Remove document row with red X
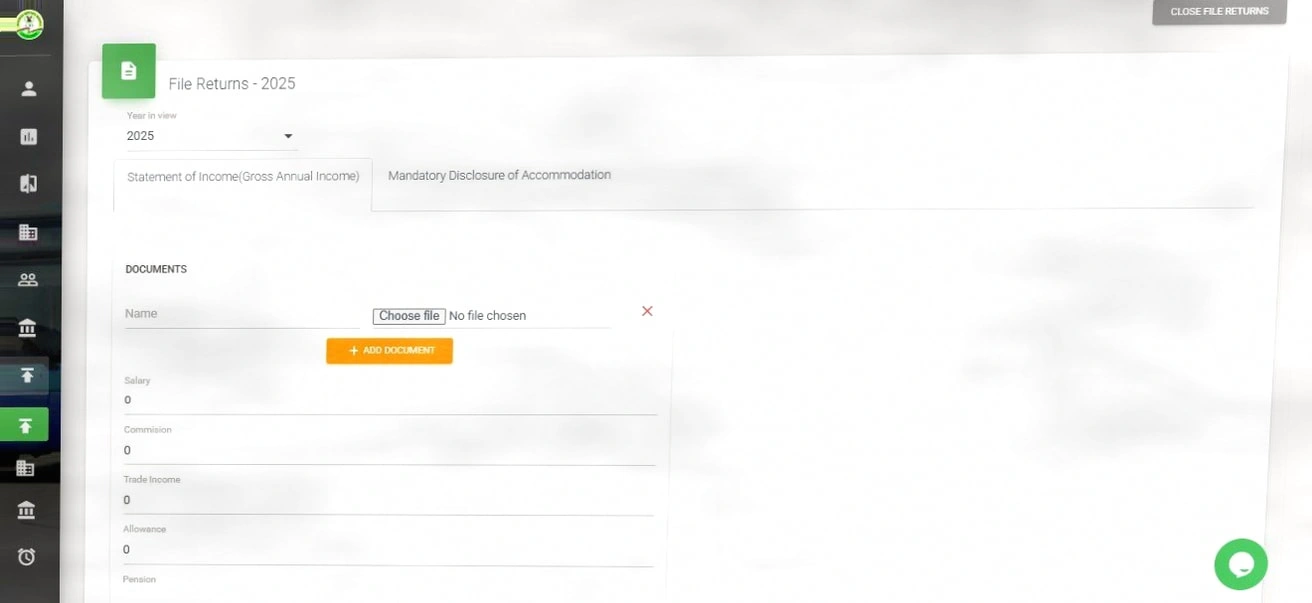Viewport: 1312px width, 603px height. coord(647,312)
